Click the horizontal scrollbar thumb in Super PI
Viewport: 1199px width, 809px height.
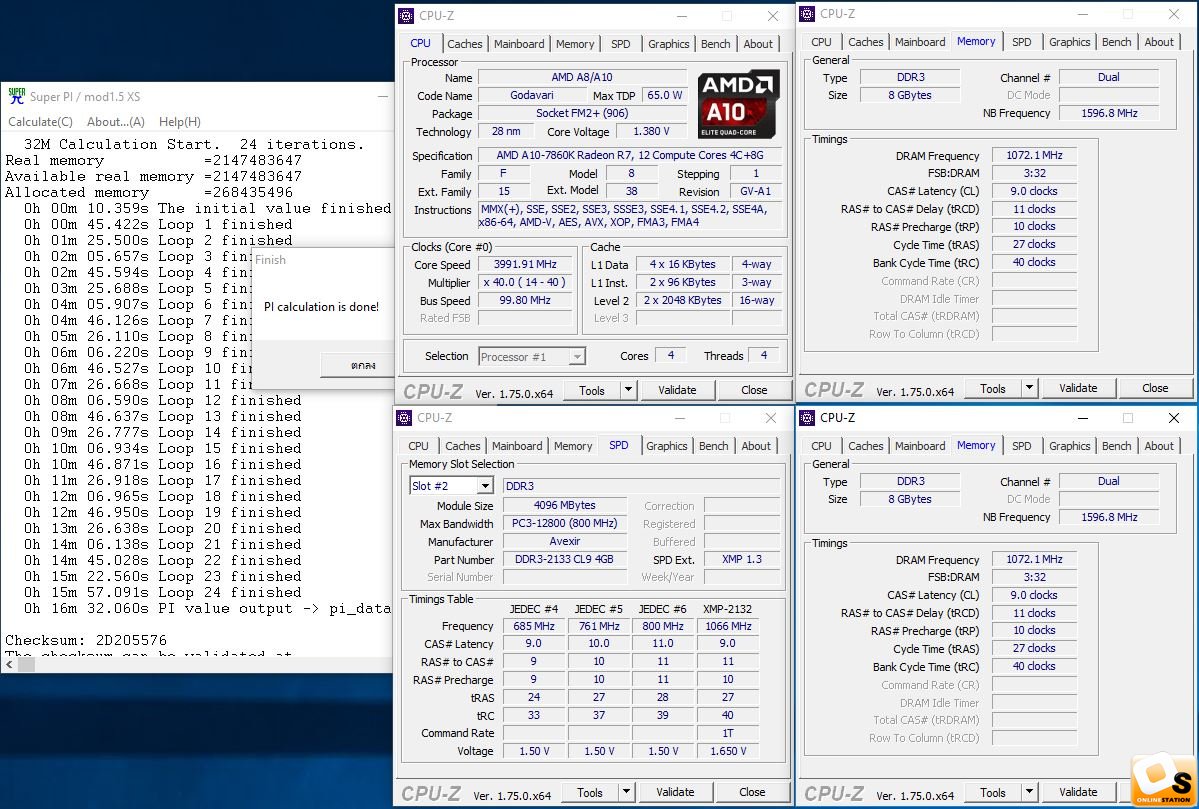tap(26, 664)
